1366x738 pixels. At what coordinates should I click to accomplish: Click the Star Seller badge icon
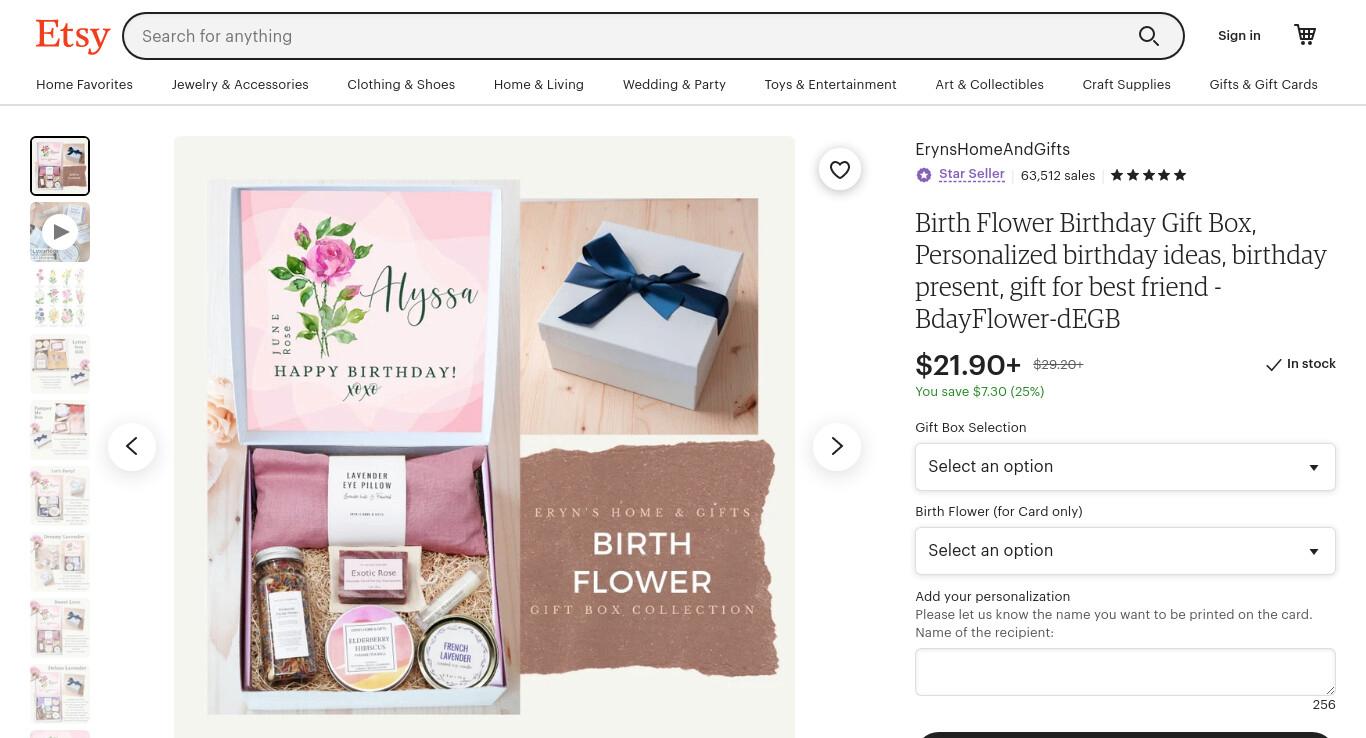click(924, 175)
